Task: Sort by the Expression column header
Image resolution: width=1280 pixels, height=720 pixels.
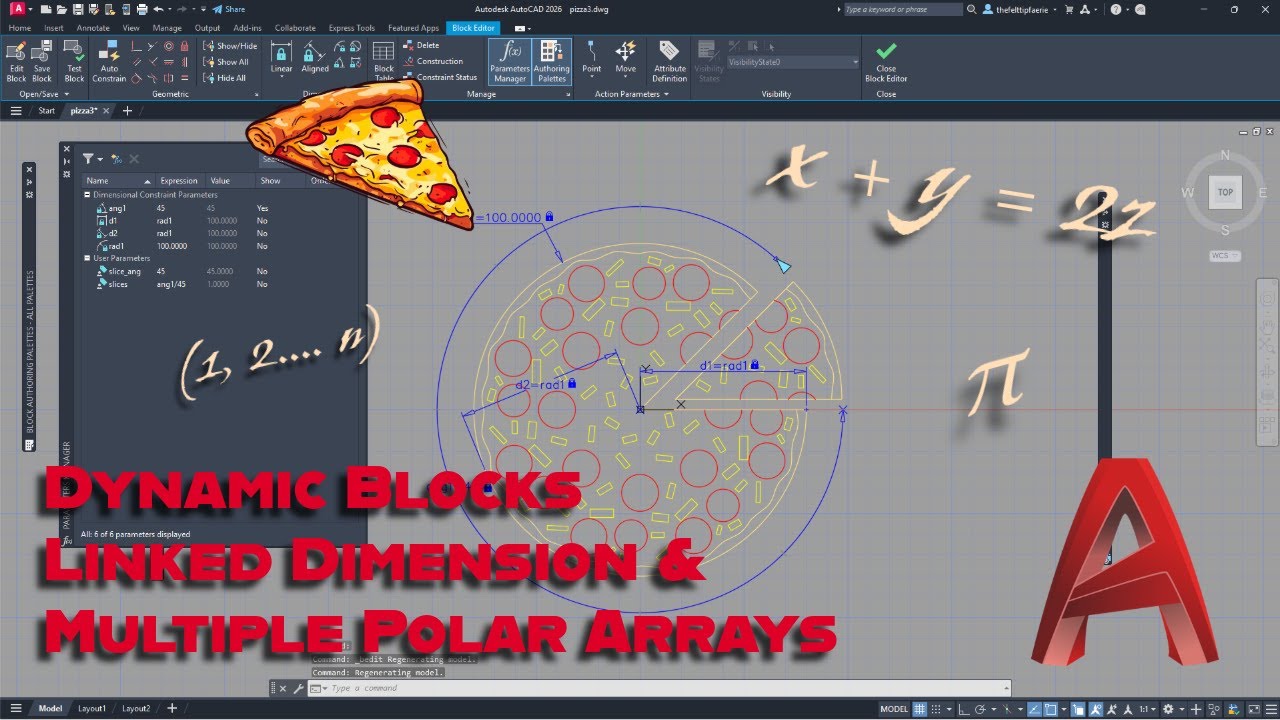Action: point(178,181)
